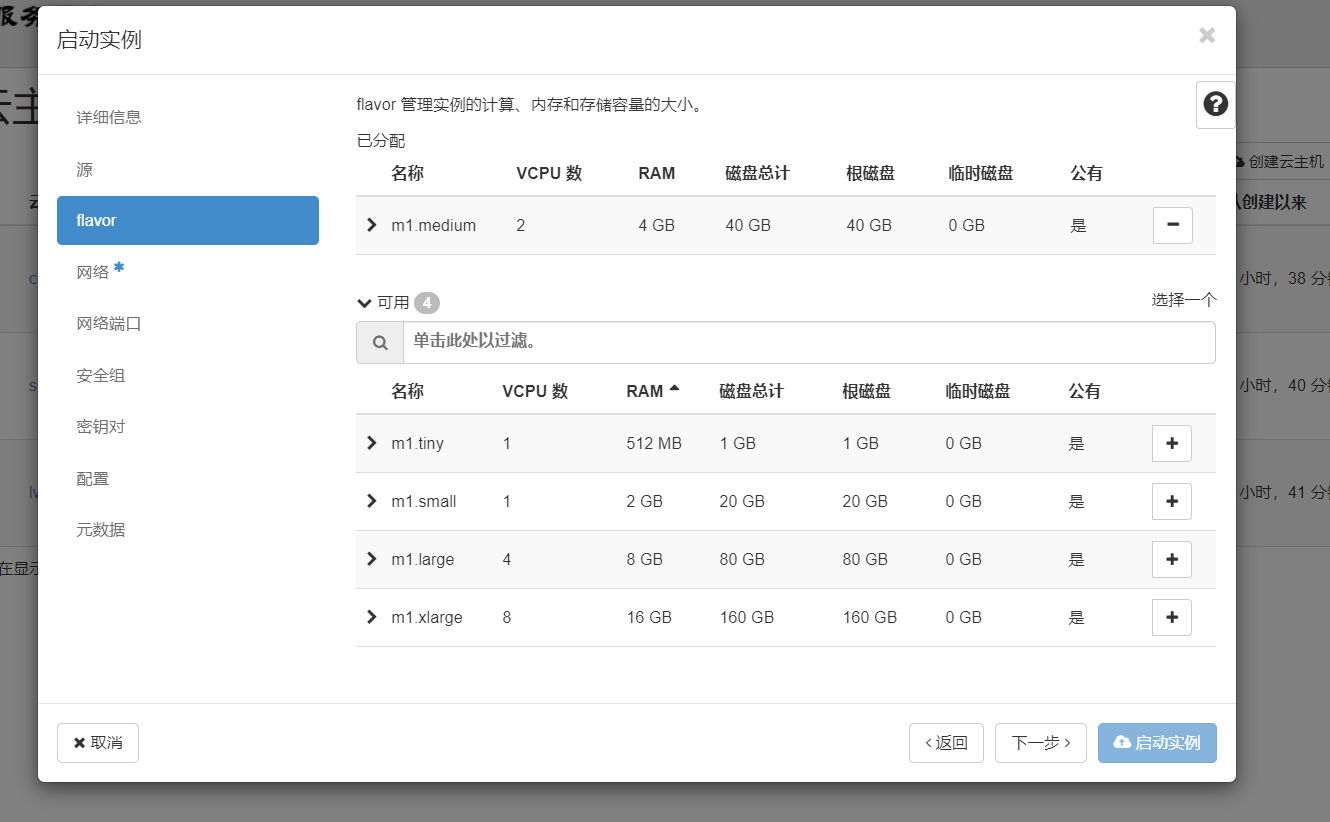Open the 配置 step
The height and width of the screenshot is (822, 1330).
click(188, 478)
